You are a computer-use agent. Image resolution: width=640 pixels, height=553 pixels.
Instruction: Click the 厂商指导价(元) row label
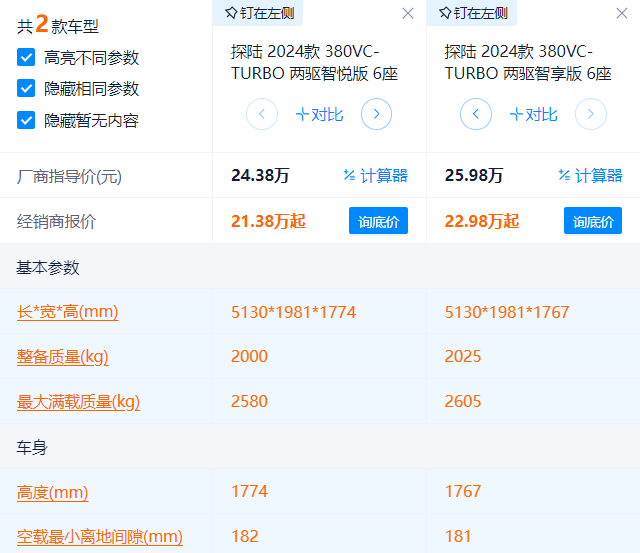pos(69,177)
